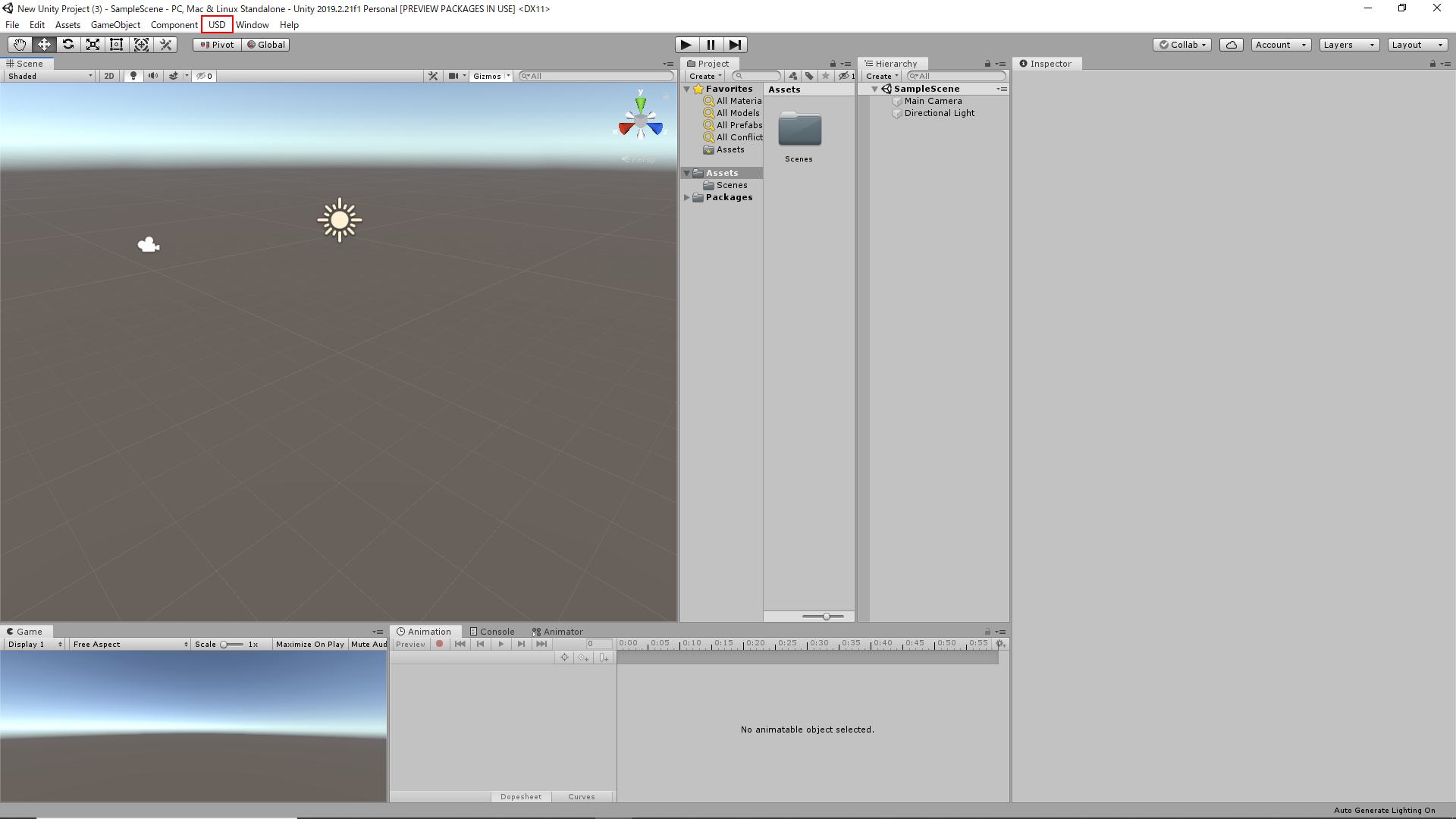Toggle scene effects (skybox/fog) icon
1456x819 pixels.
pyautogui.click(x=174, y=76)
